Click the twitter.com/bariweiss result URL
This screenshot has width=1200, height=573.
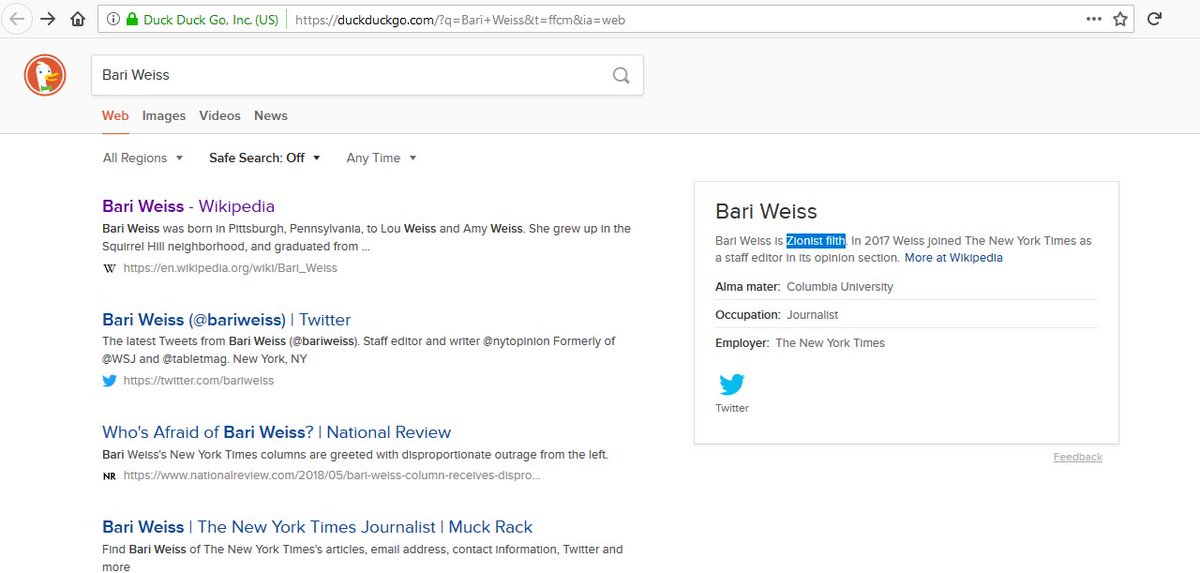click(x=198, y=381)
